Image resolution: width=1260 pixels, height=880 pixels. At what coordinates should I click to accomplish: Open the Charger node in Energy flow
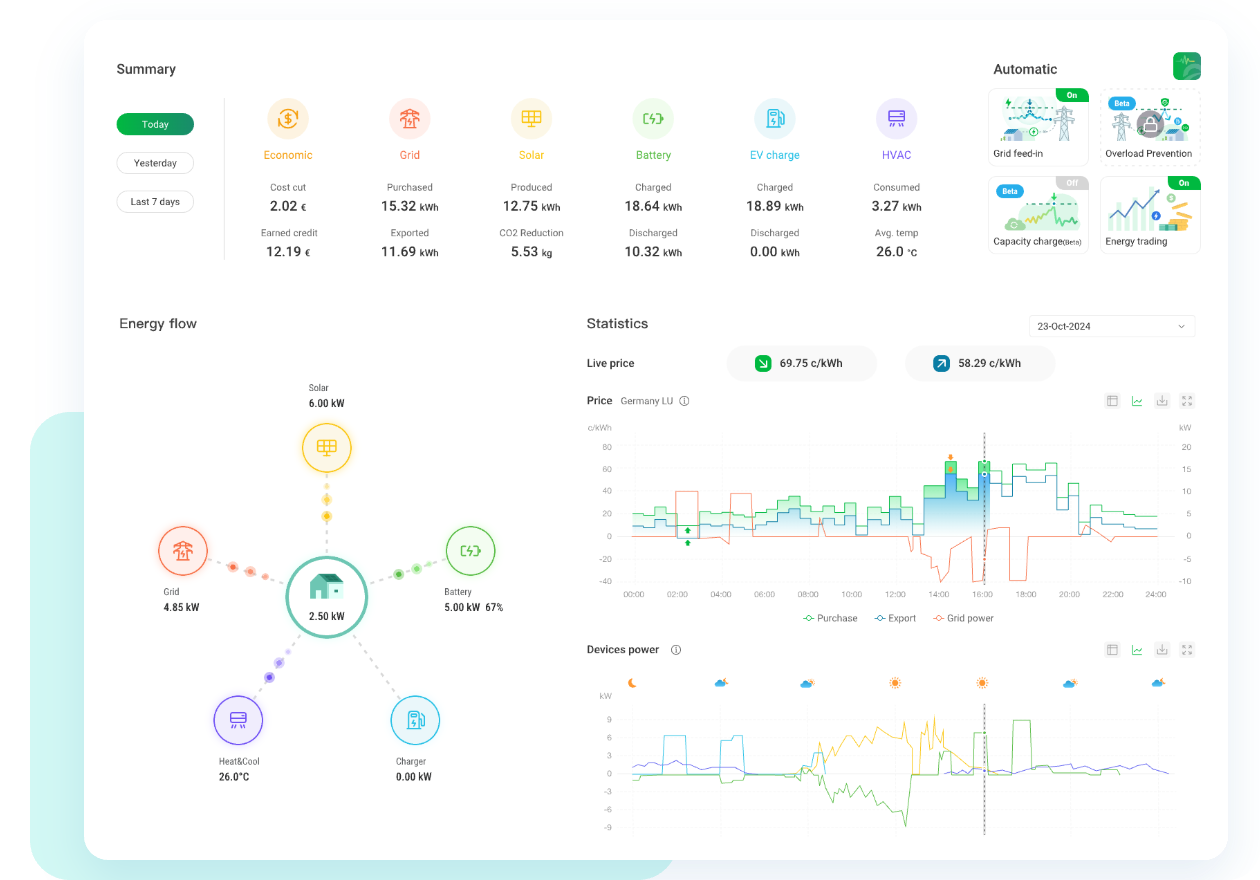pos(414,720)
